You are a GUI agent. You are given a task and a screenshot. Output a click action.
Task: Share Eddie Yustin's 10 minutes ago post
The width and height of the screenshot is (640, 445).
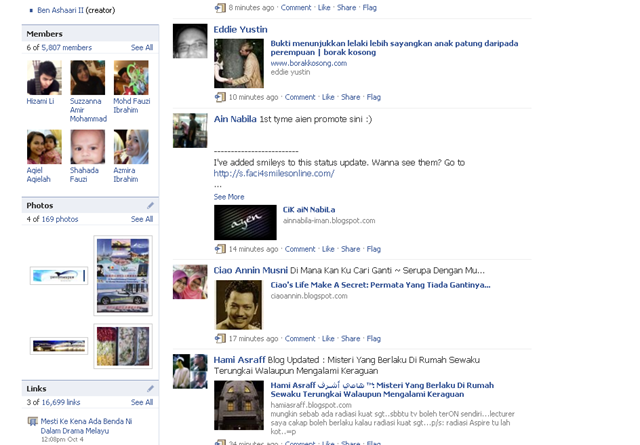(351, 97)
